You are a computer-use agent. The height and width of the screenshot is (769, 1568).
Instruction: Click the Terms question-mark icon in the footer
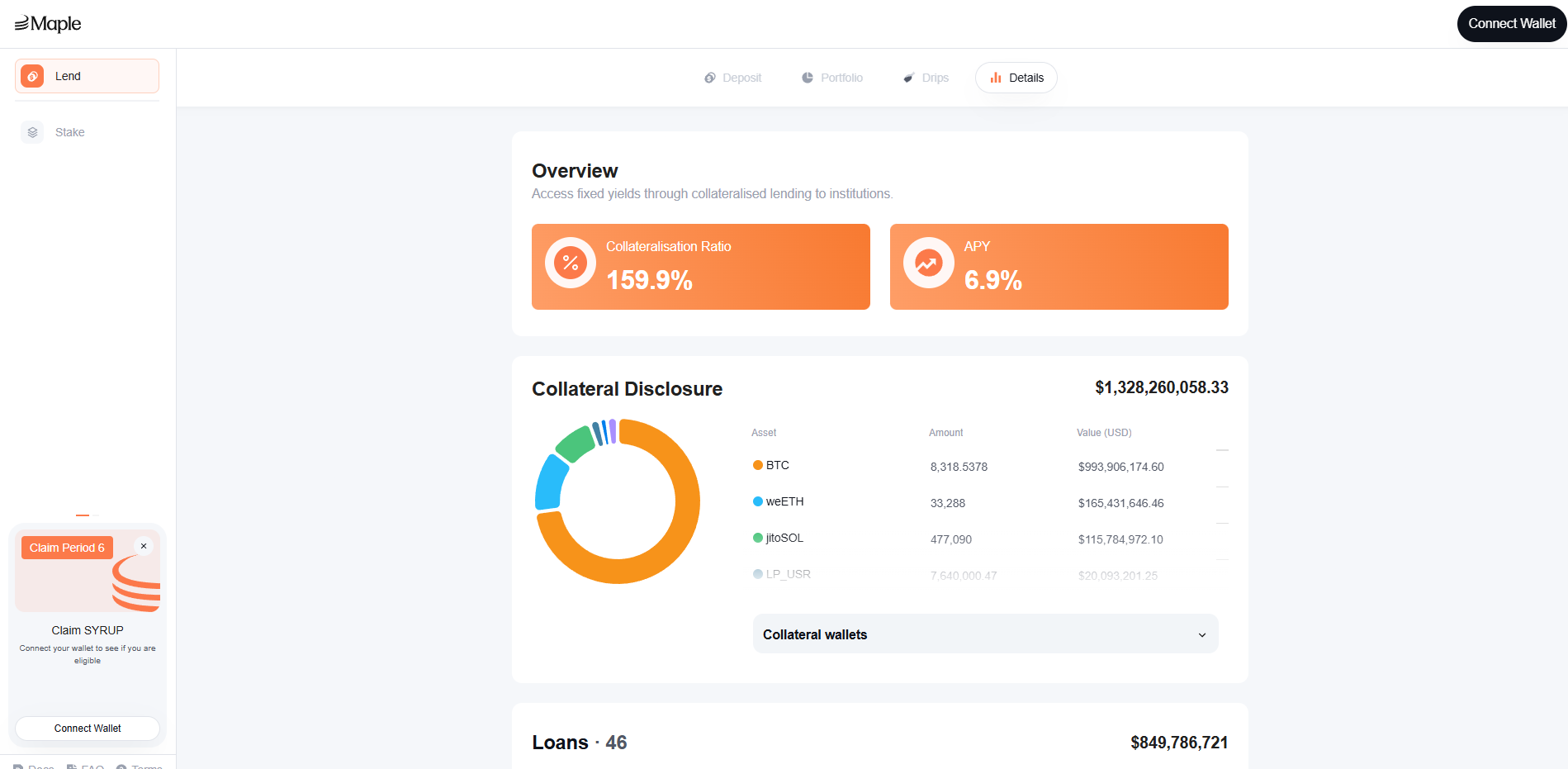pos(121,767)
